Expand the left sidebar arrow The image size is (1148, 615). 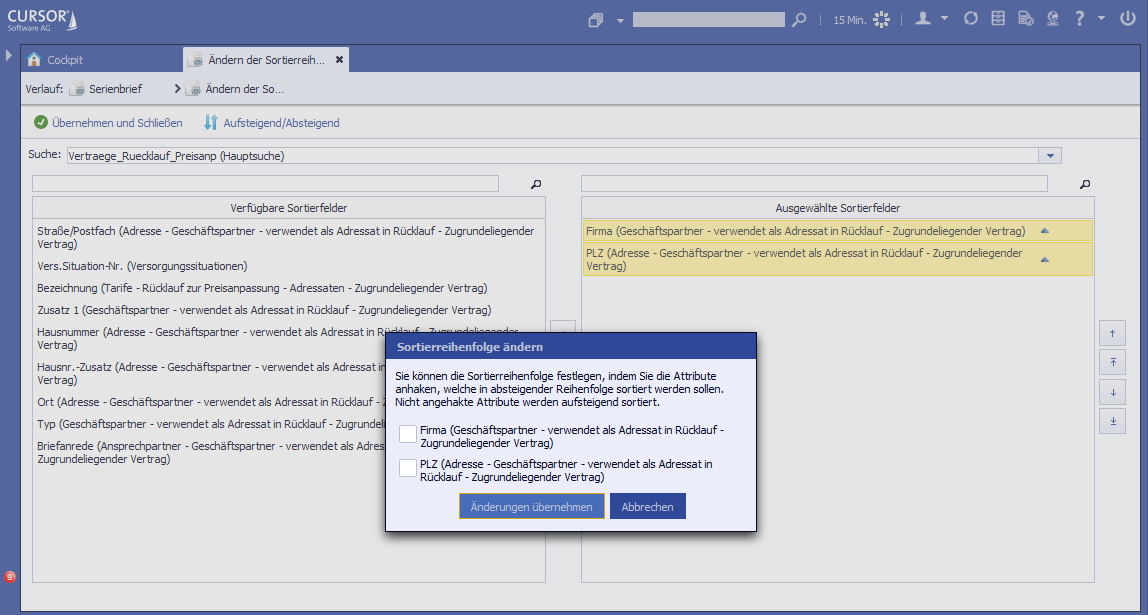[9, 55]
